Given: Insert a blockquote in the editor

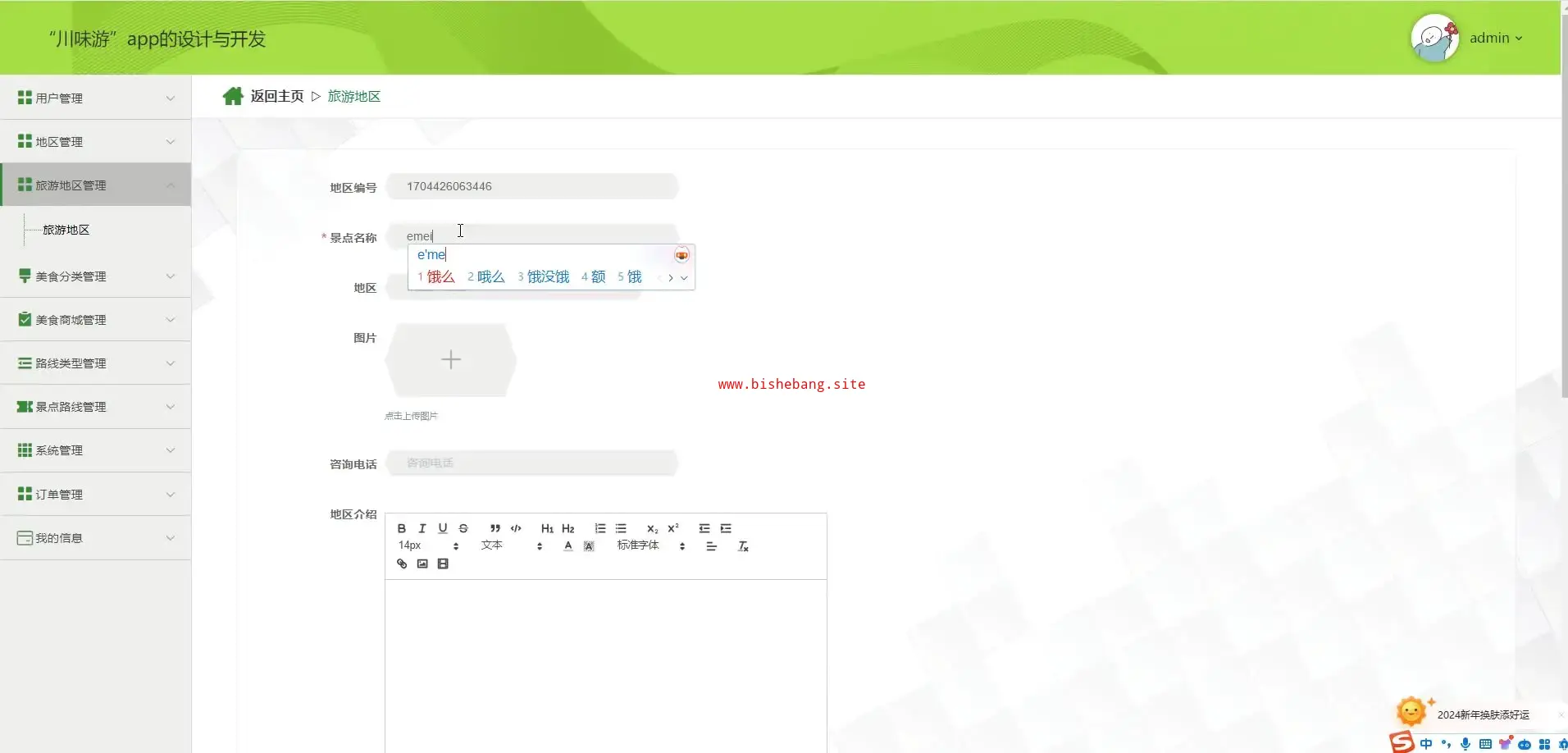Looking at the screenshot, I should [495, 528].
